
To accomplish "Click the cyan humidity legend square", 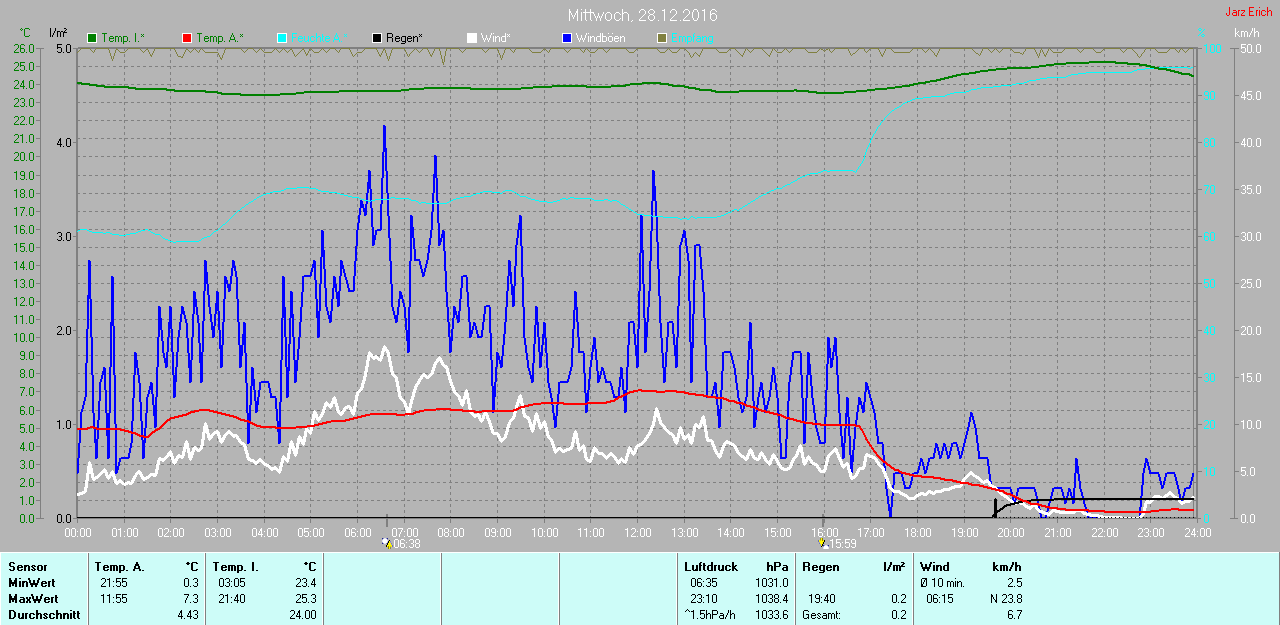I will [281, 38].
